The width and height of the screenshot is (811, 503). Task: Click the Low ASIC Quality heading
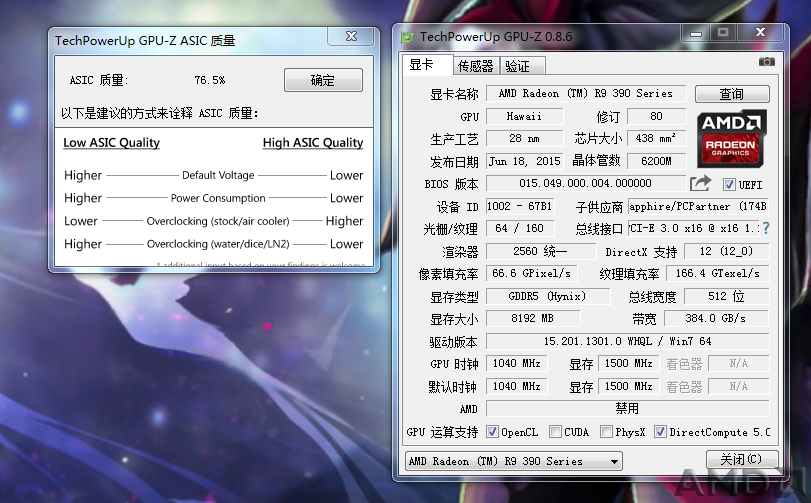tap(111, 143)
